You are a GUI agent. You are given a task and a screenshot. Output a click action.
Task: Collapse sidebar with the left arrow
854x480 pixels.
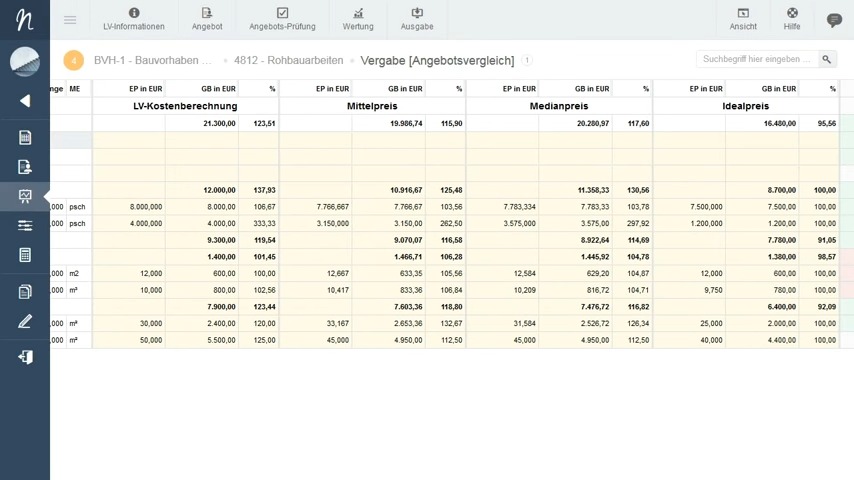tap(25, 101)
